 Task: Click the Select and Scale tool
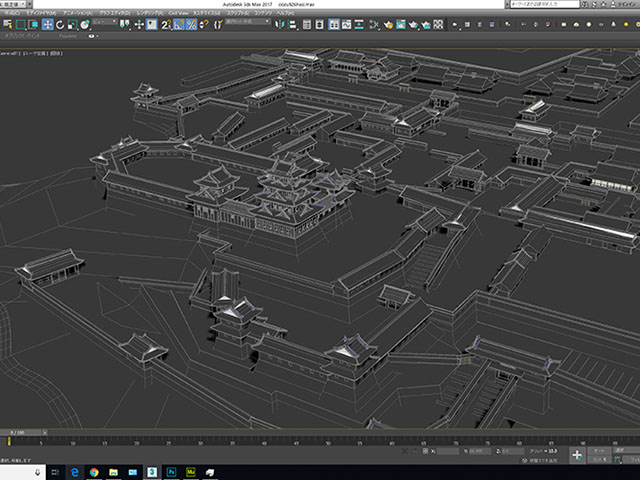click(x=72, y=25)
